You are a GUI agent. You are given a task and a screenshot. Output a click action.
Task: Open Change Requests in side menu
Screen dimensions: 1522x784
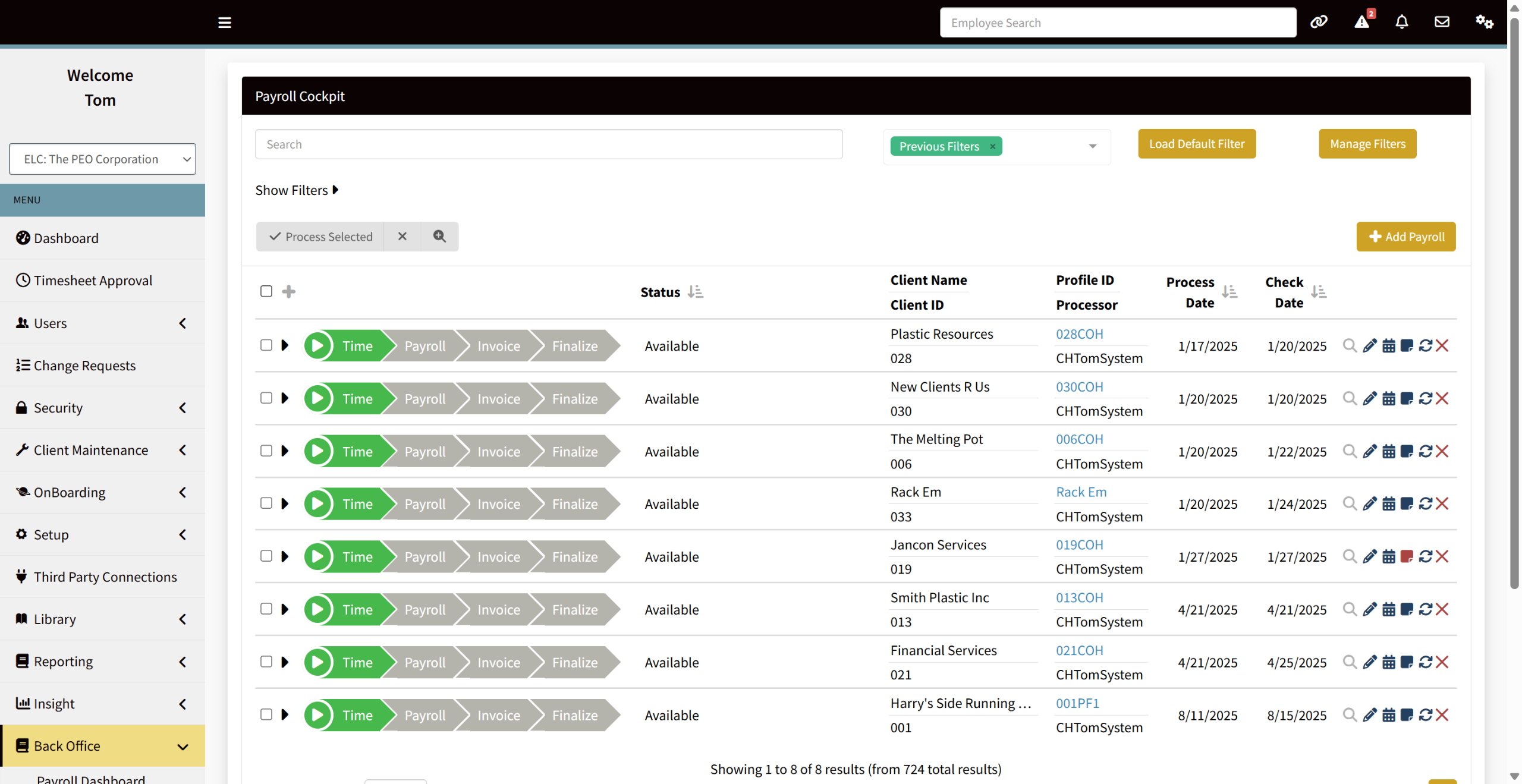[102, 366]
